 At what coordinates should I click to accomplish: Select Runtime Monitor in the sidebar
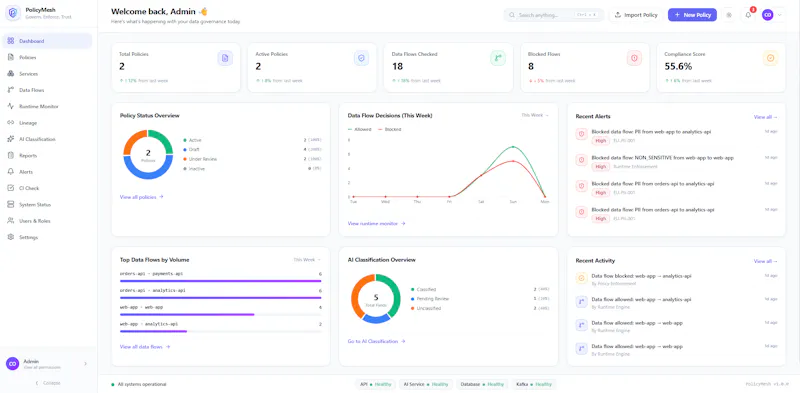point(47,106)
